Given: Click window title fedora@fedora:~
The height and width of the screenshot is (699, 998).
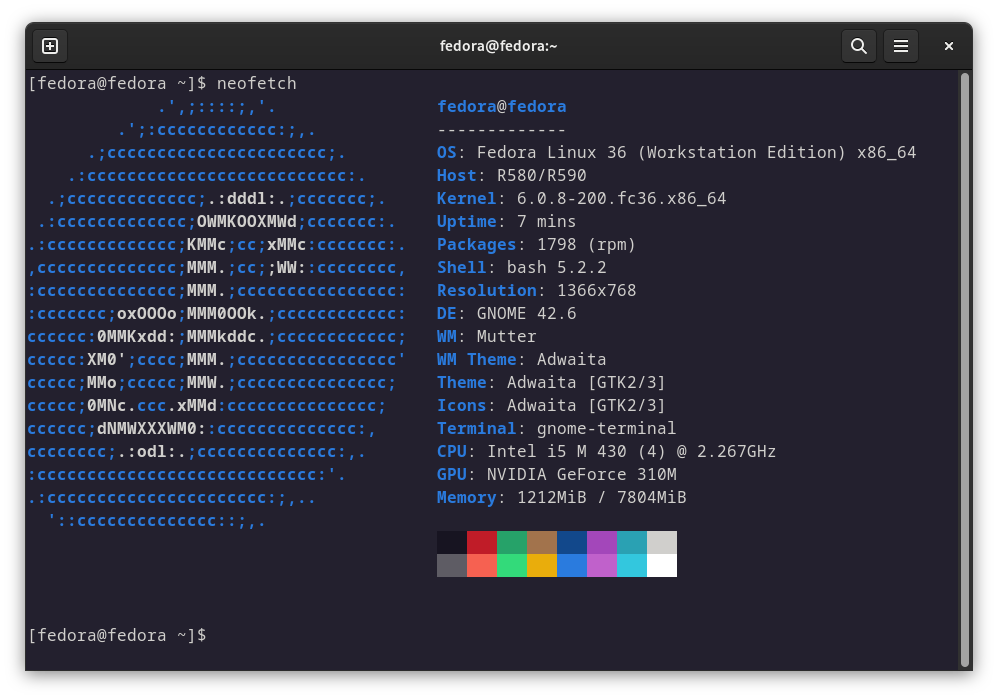Looking at the screenshot, I should click(x=498, y=46).
